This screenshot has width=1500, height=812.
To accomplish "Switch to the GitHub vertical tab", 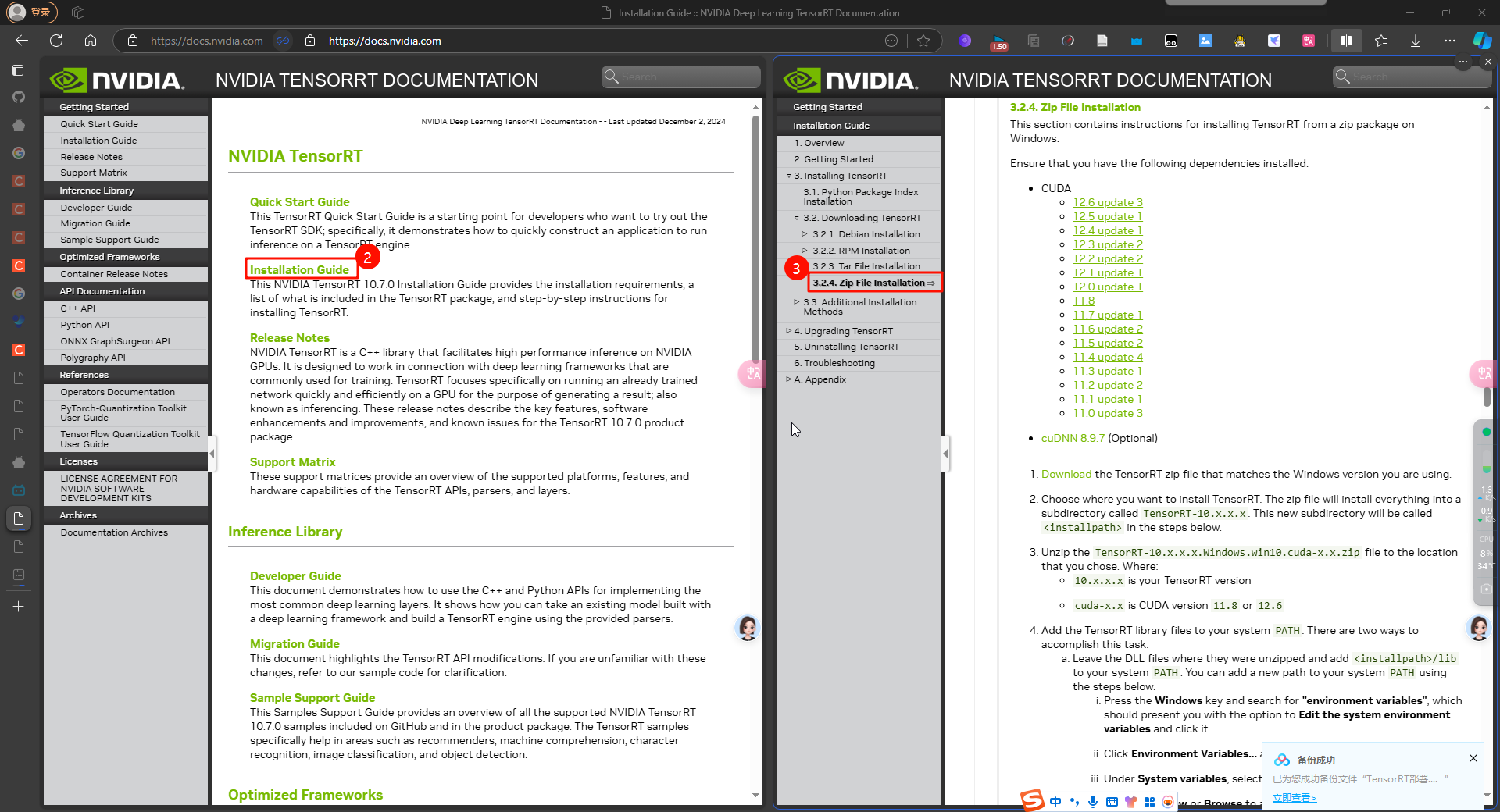I will coord(19,97).
